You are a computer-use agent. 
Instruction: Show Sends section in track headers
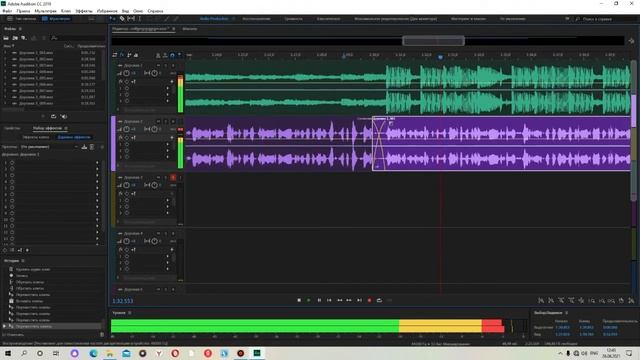pos(129,55)
